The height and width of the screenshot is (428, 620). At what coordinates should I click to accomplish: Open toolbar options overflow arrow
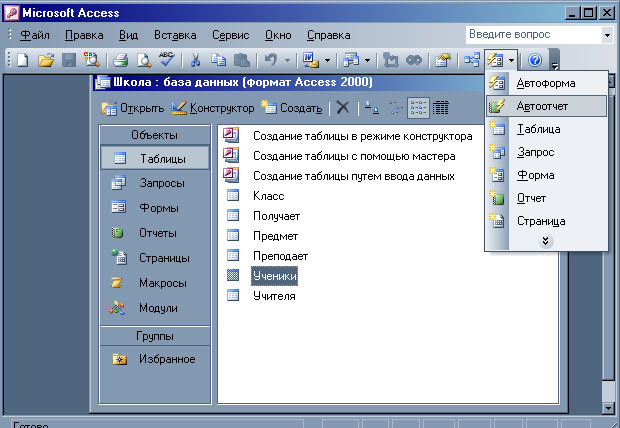(x=555, y=60)
